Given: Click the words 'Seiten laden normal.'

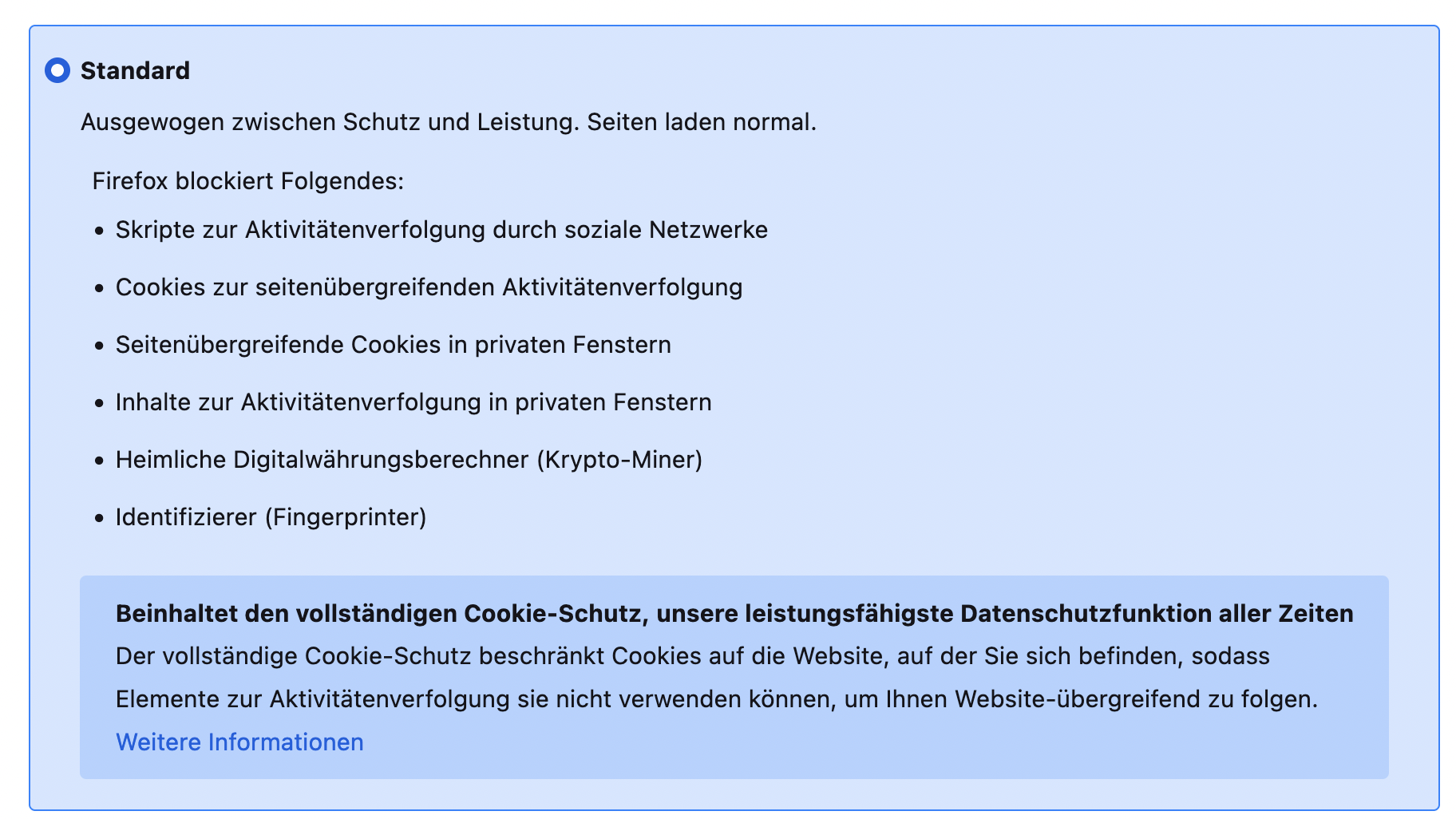Looking at the screenshot, I should click(702, 122).
